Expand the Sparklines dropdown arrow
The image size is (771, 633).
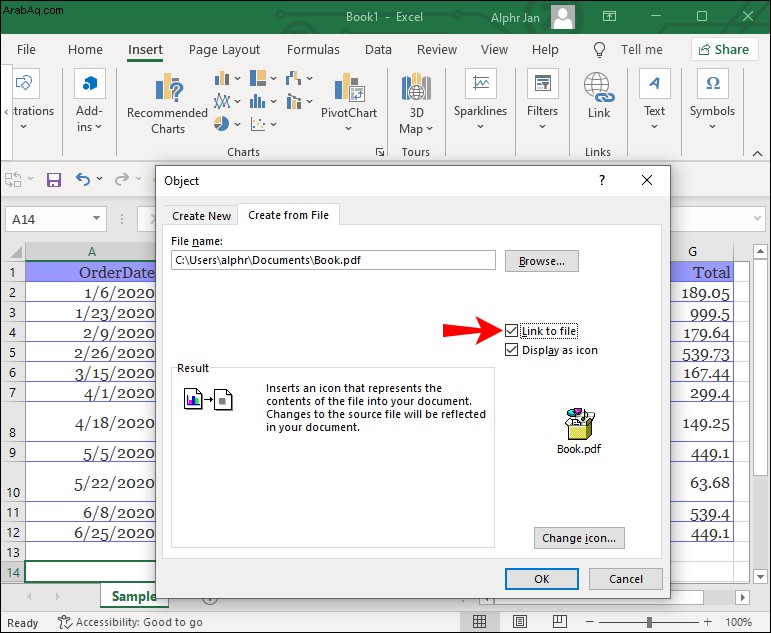(480, 126)
